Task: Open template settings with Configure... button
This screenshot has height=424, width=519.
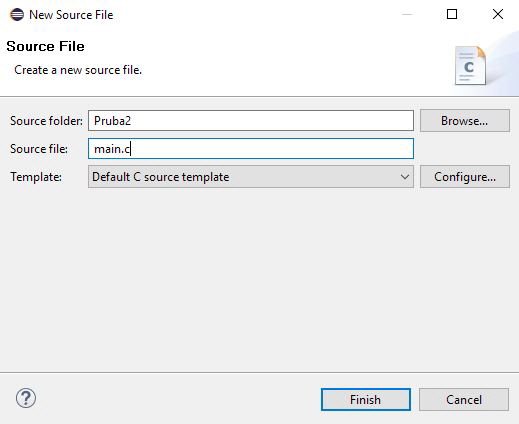Action: pos(465,177)
